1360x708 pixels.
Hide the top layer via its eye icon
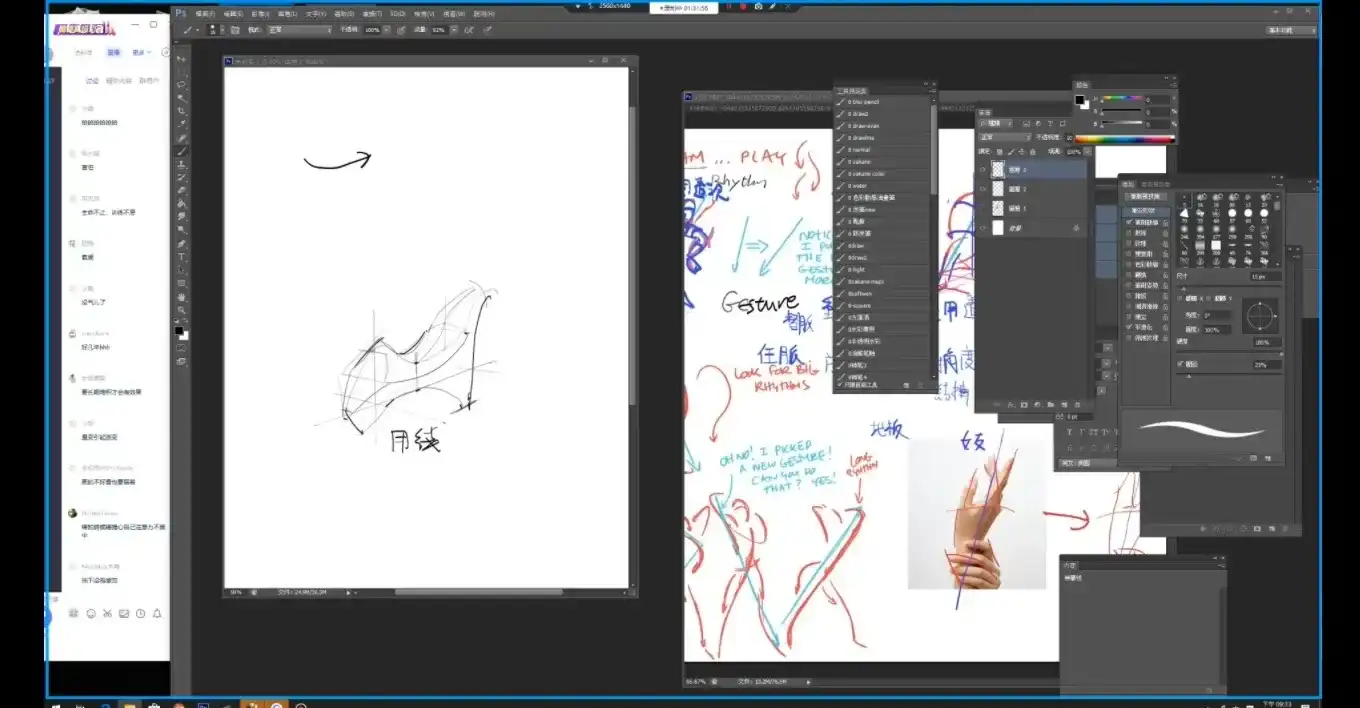tap(983, 170)
